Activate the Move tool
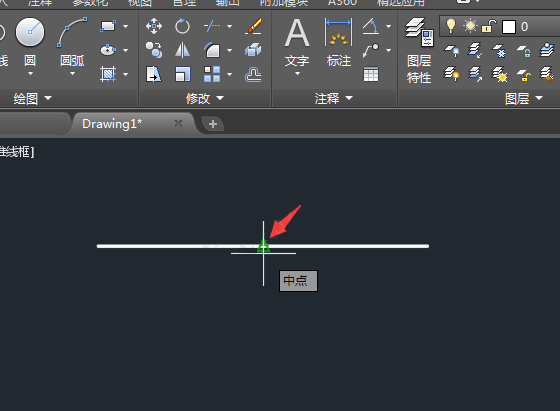Viewport: 560px width, 411px height. coord(154,26)
